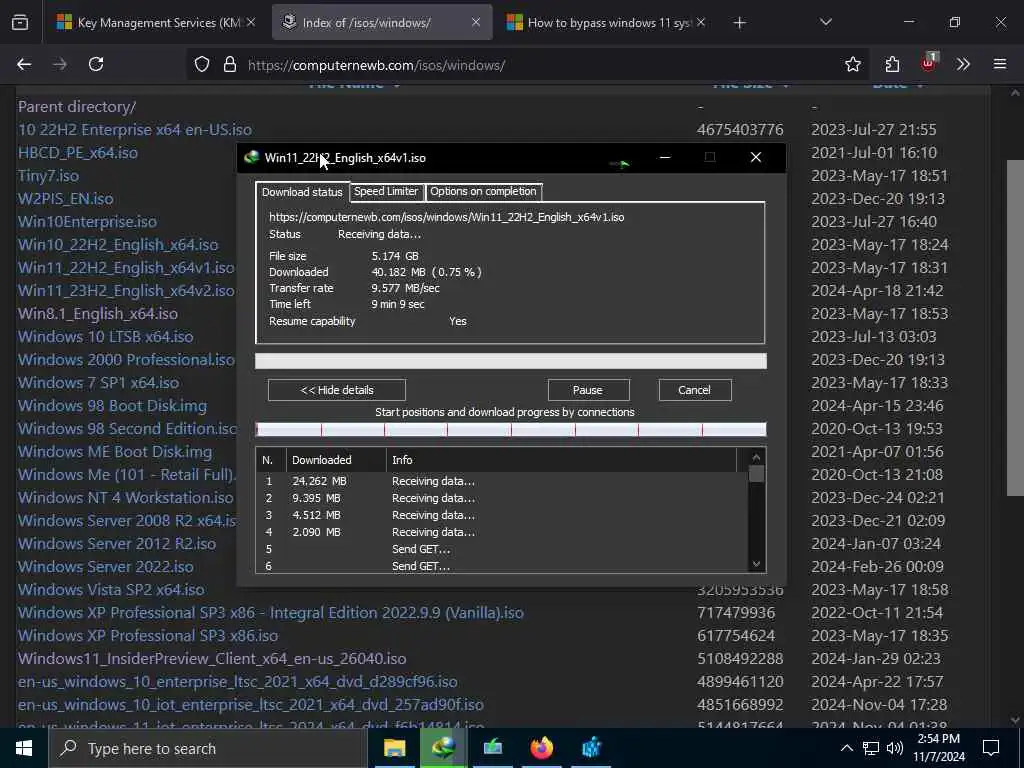Open Options on completion tab
1024x768 pixels.
[483, 191]
